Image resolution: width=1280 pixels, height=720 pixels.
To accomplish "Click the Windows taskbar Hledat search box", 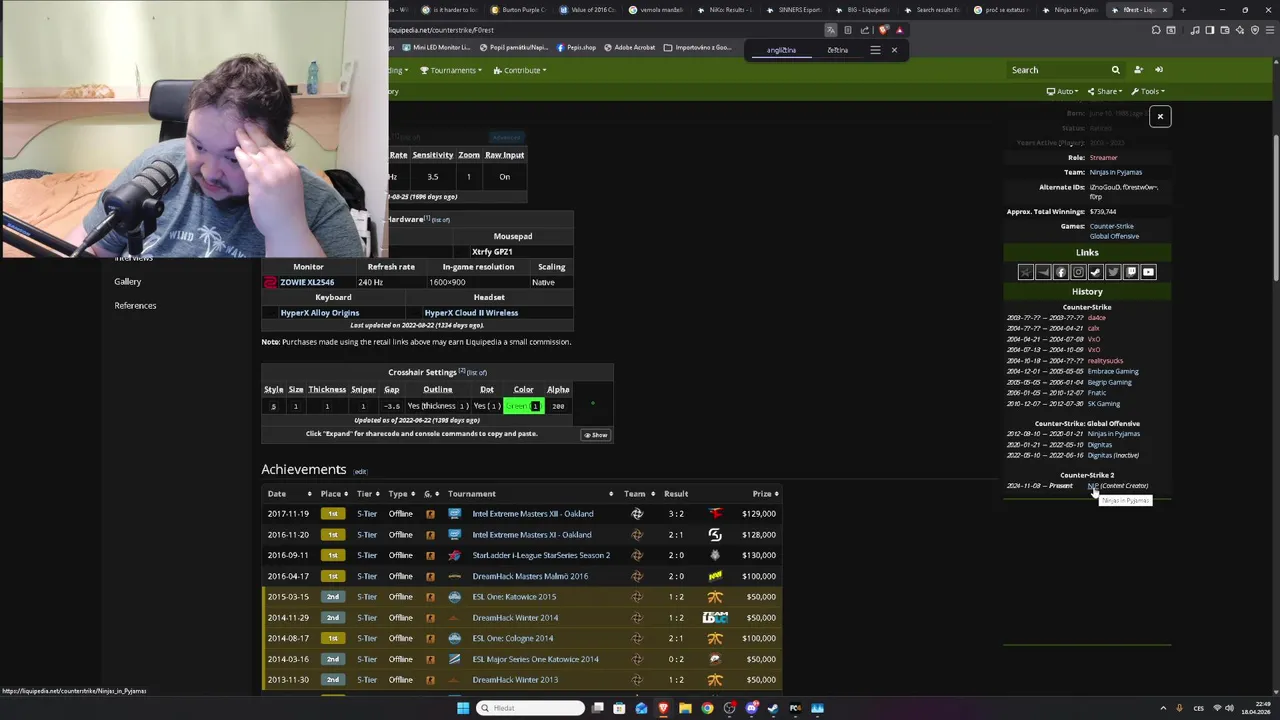I will point(530,708).
